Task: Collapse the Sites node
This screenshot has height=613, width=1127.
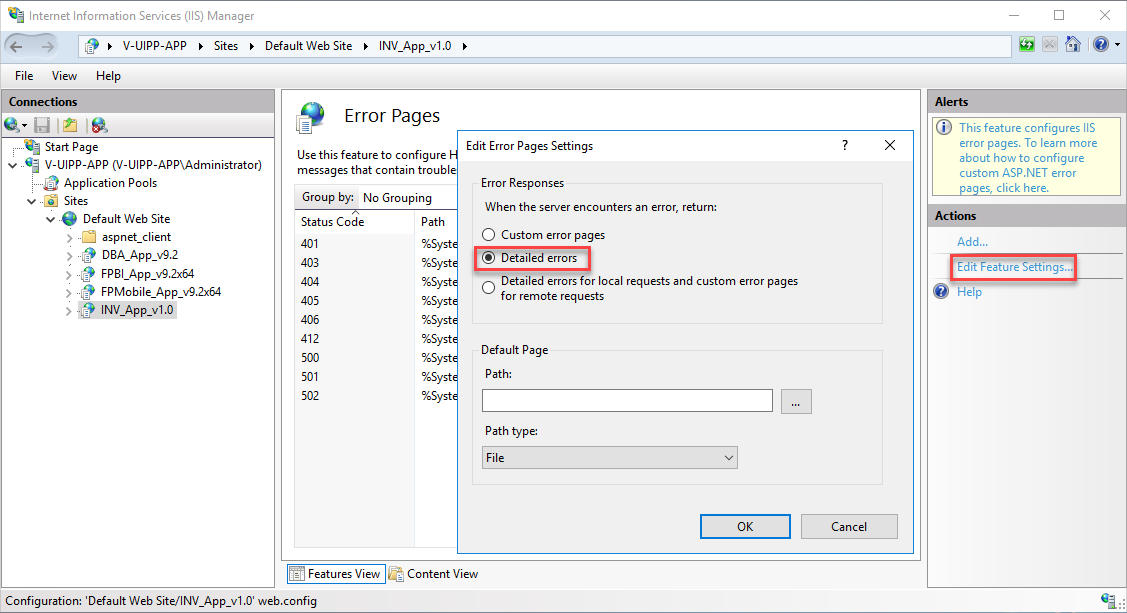Action: click(32, 201)
